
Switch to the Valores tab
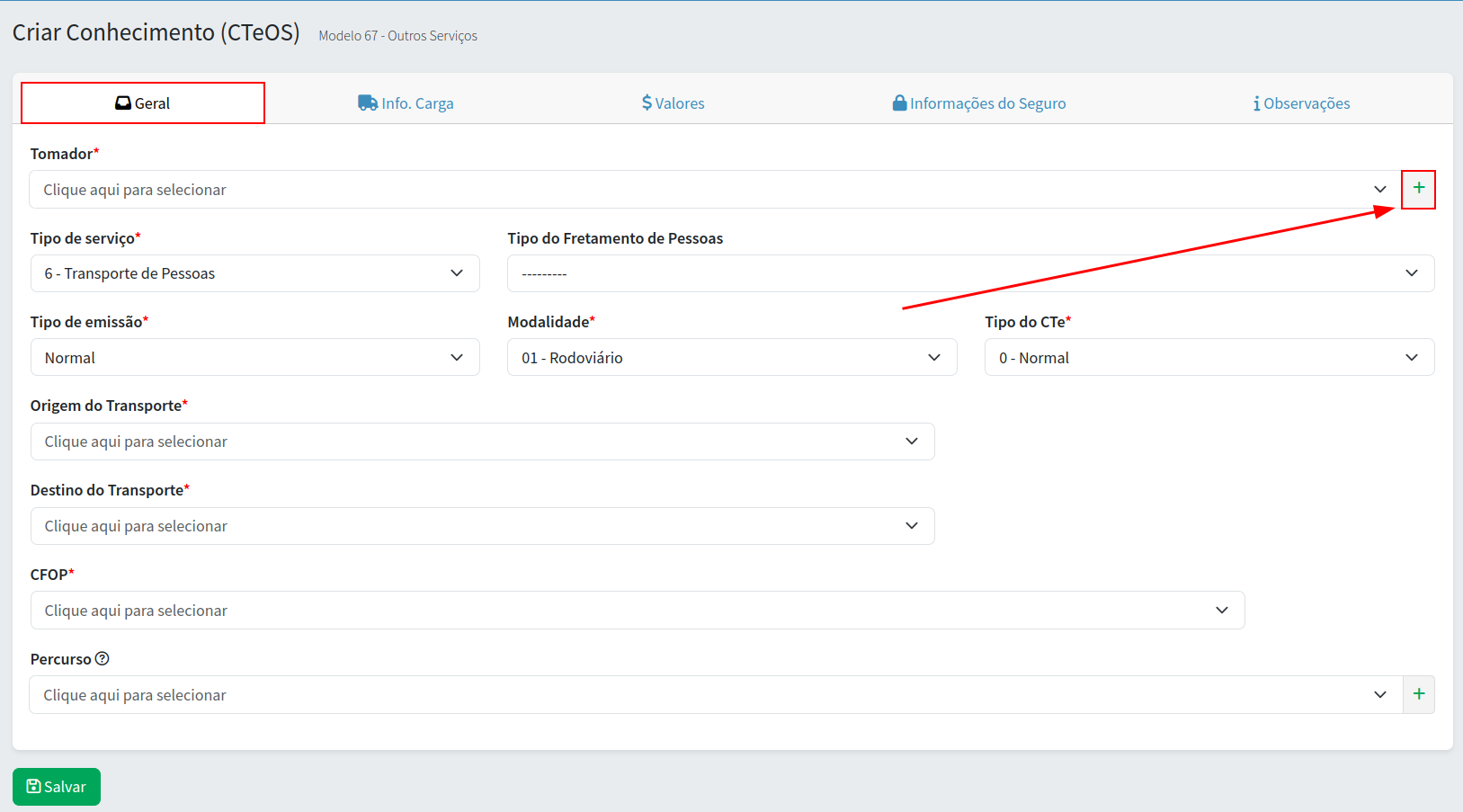674,103
